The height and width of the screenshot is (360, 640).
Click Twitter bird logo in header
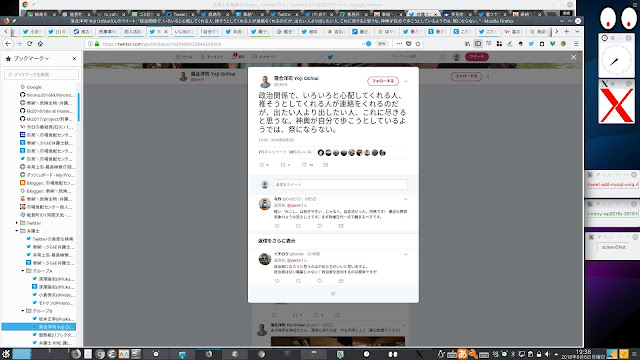pyautogui.click(x=330, y=57)
